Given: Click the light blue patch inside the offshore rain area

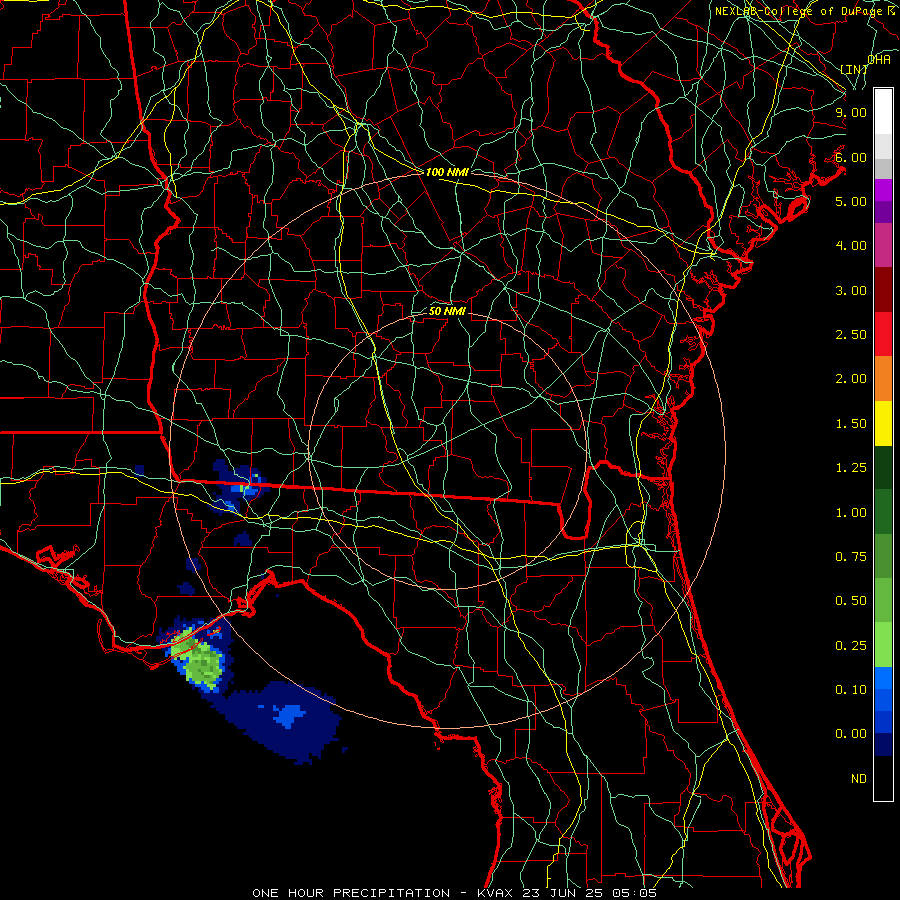Looking at the screenshot, I should [x=290, y=715].
